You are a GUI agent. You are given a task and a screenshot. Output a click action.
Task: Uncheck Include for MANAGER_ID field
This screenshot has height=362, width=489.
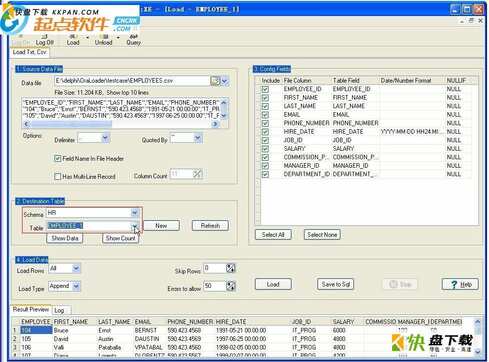[265, 166]
